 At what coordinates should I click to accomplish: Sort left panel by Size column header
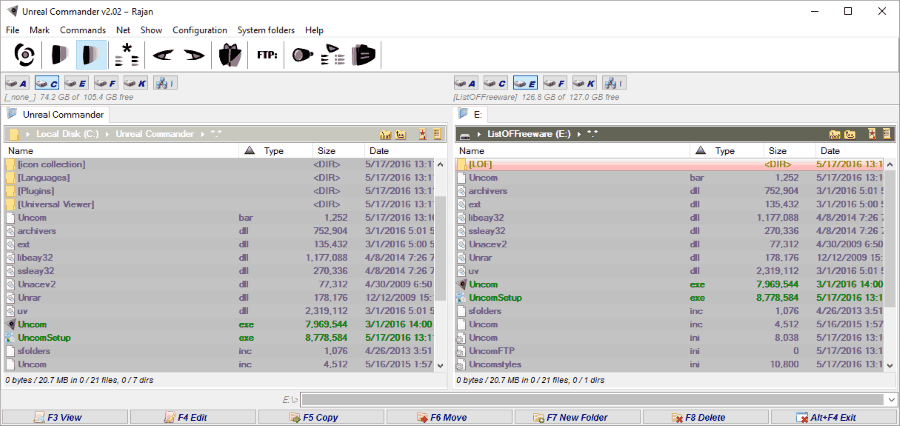click(338, 151)
